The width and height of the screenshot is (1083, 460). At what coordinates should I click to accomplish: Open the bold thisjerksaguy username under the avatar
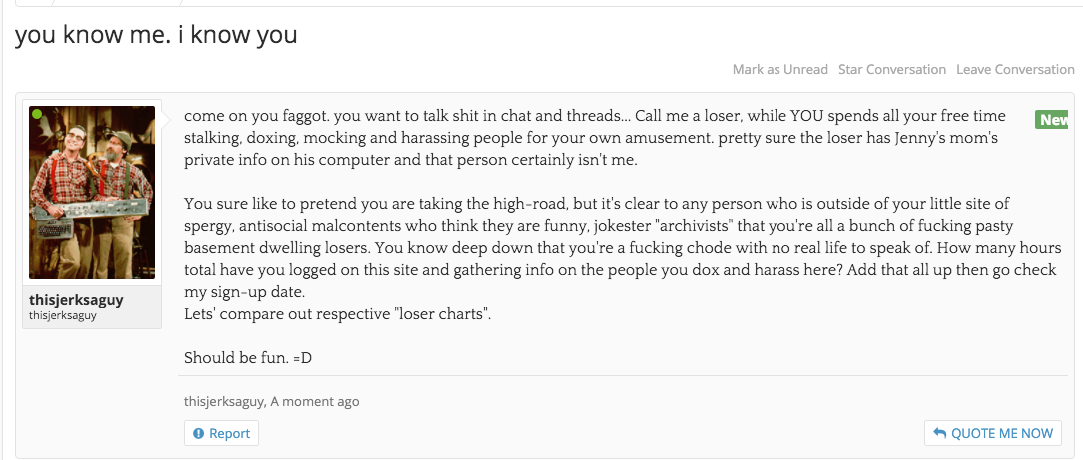77,300
